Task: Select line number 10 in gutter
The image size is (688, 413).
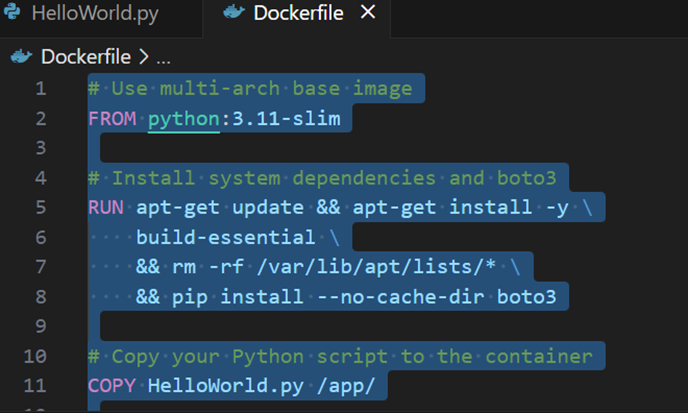Action: click(35, 356)
